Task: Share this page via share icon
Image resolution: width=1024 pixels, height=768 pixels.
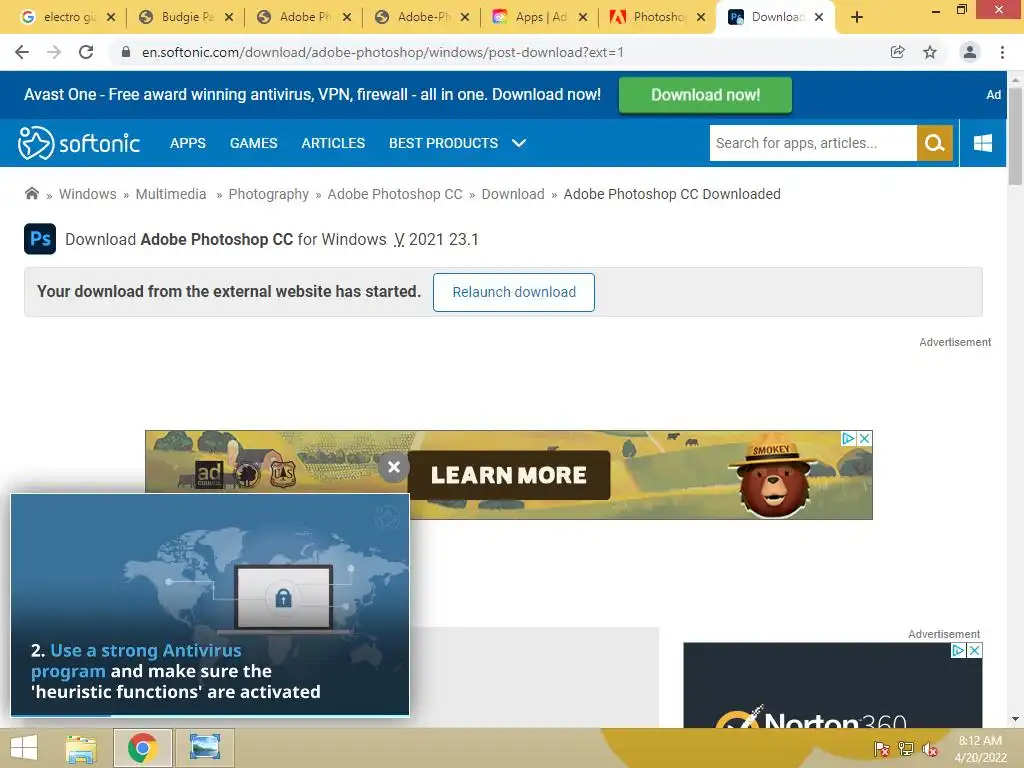Action: click(897, 52)
